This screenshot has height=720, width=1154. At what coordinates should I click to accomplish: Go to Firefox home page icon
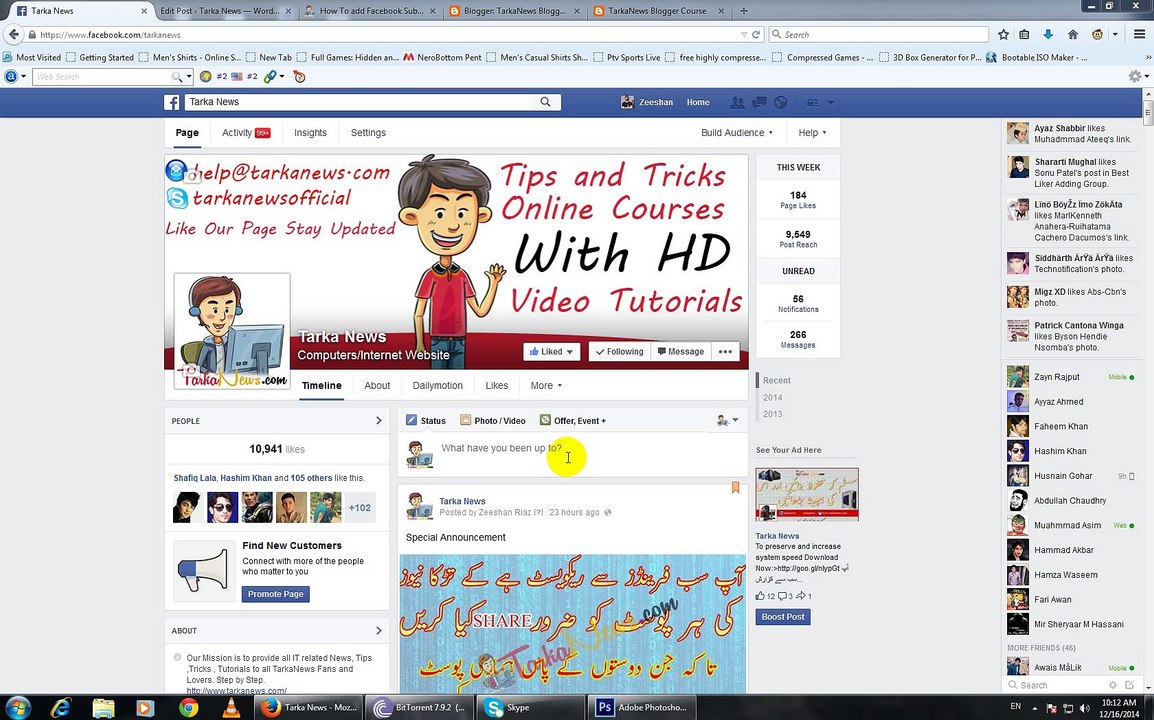pos(1073,35)
